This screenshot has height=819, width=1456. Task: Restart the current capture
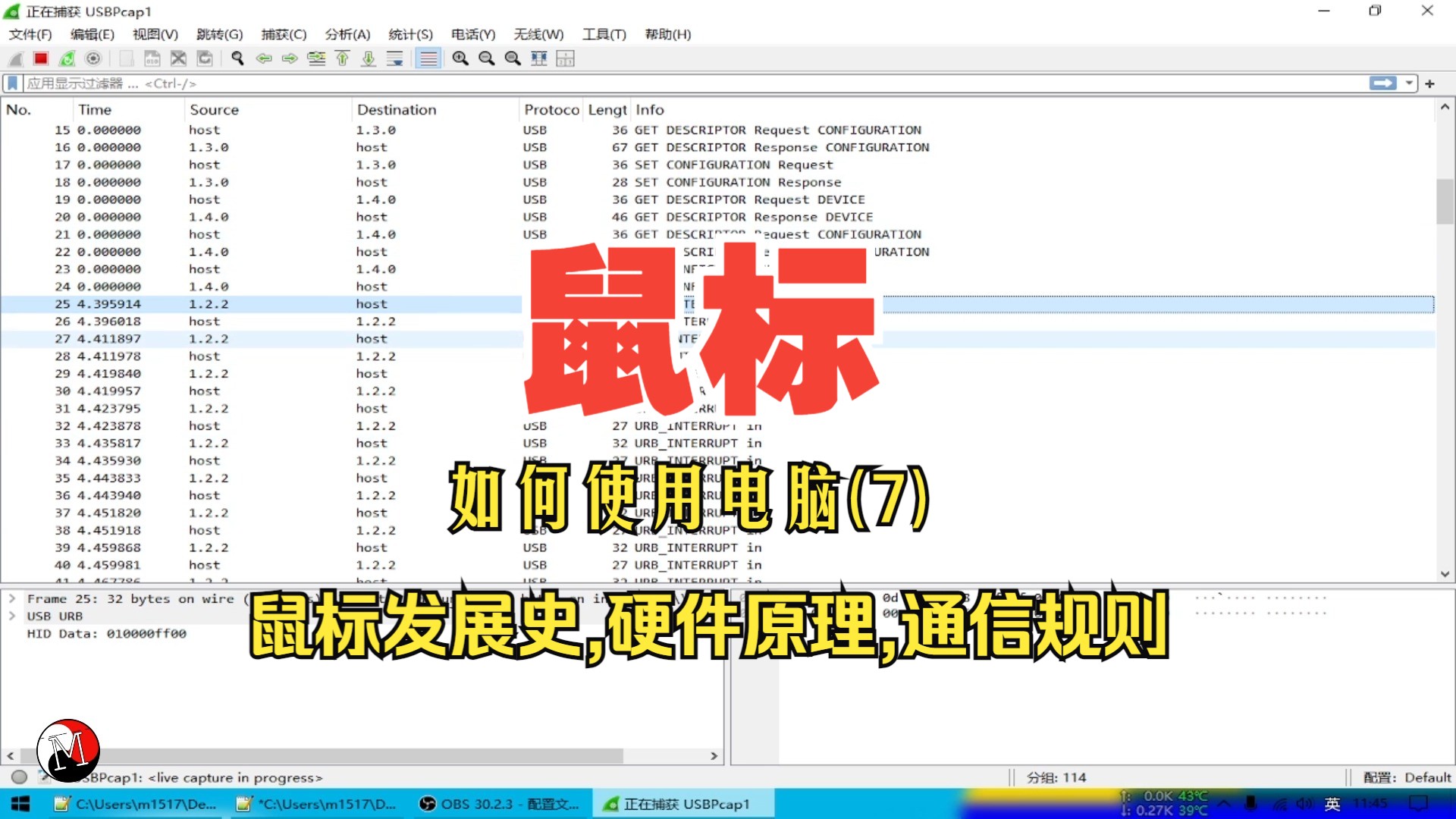(x=67, y=58)
